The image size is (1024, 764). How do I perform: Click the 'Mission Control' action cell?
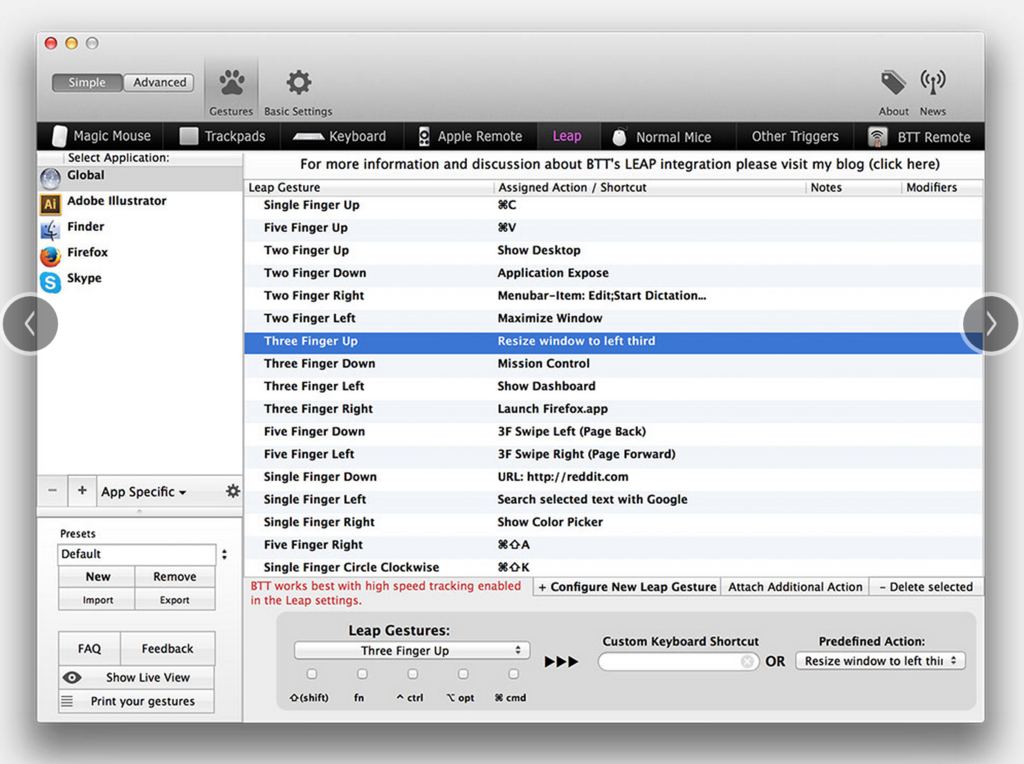[543, 364]
